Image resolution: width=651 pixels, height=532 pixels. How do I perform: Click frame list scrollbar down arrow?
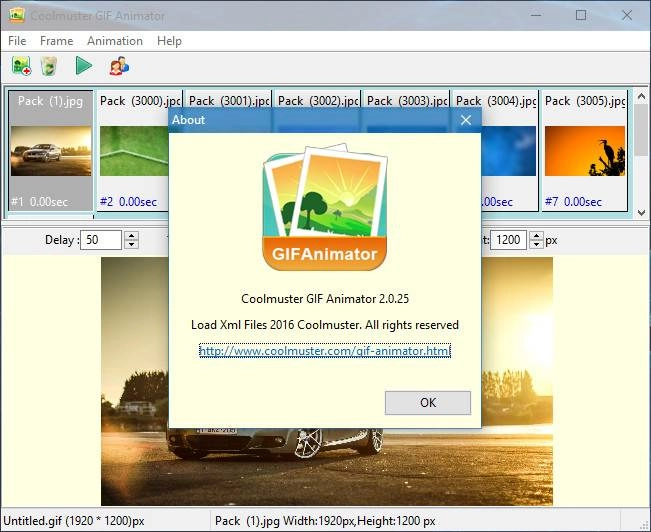[x=641, y=213]
